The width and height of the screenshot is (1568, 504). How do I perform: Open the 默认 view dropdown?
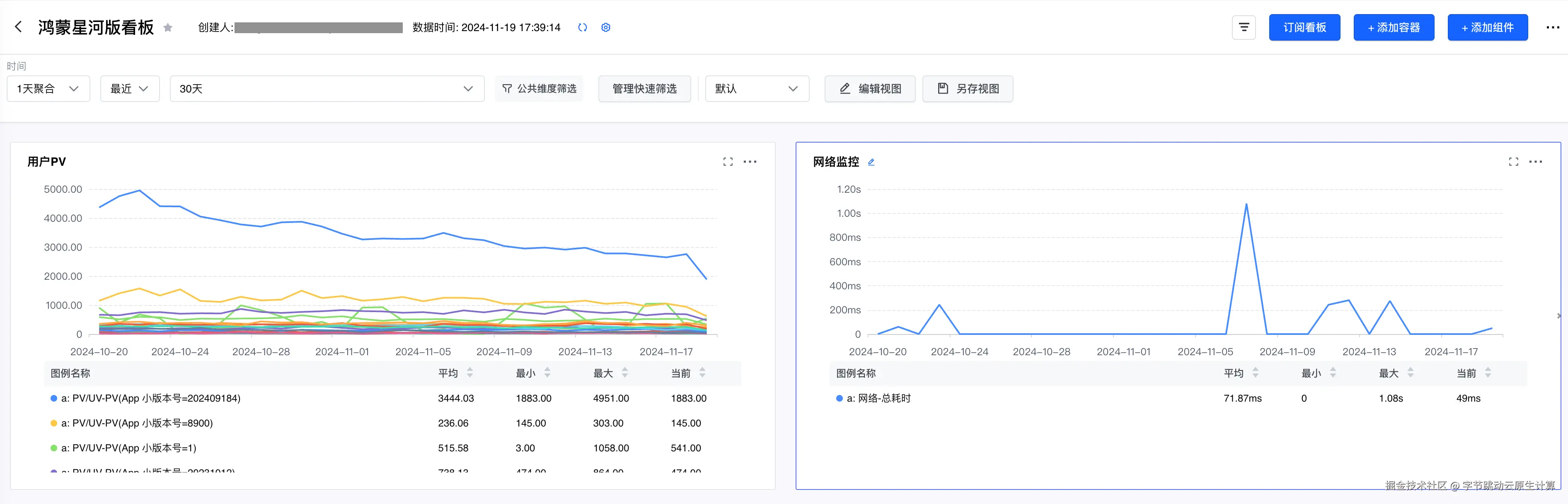pyautogui.click(x=757, y=89)
